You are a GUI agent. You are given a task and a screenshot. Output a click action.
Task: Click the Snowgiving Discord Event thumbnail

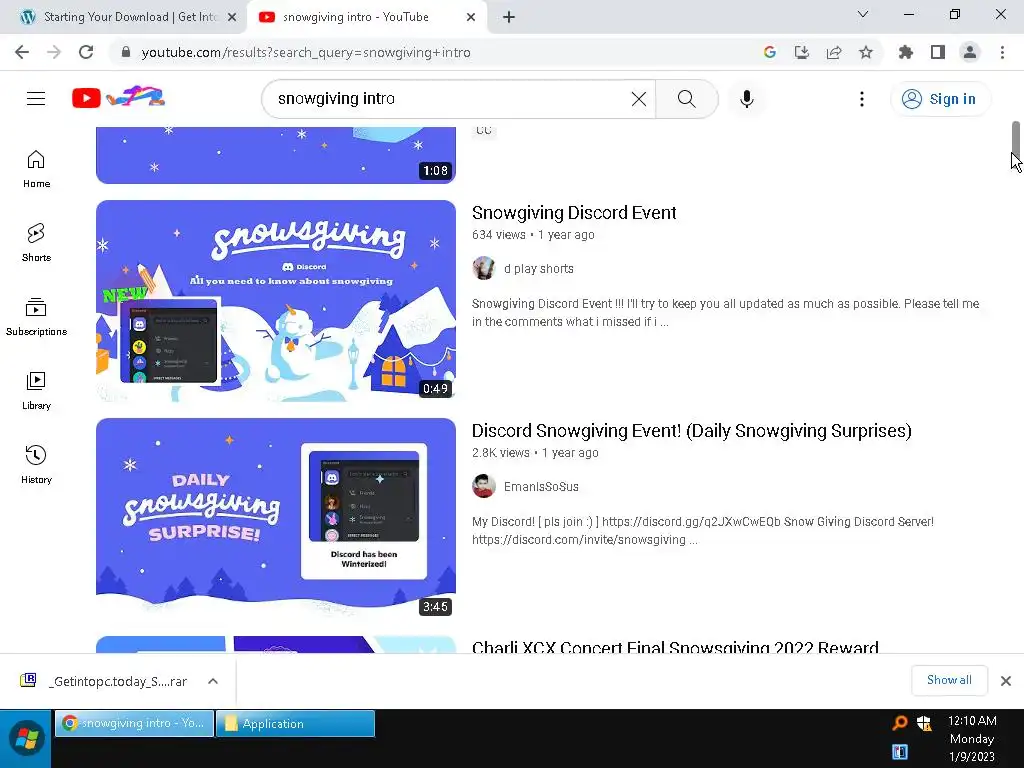tap(276, 301)
